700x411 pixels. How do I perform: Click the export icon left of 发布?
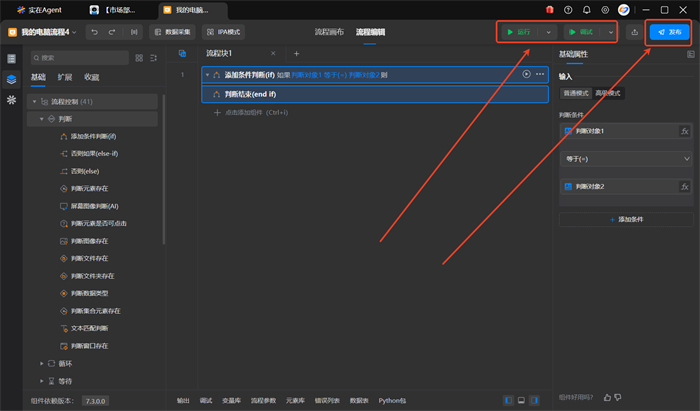[634, 32]
